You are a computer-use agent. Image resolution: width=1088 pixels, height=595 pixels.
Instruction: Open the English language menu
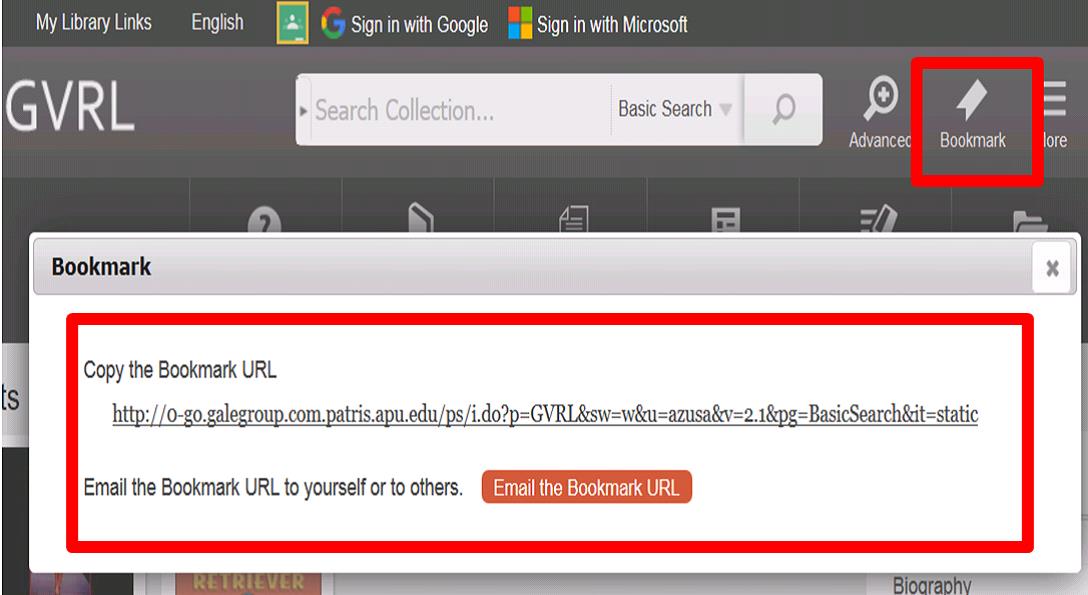[x=217, y=22]
